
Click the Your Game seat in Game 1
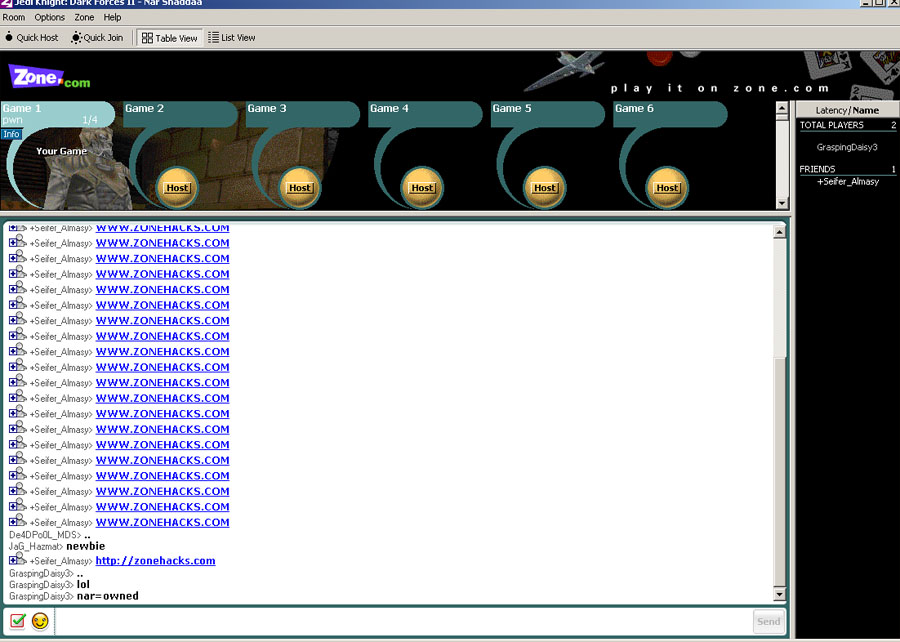coord(61,151)
